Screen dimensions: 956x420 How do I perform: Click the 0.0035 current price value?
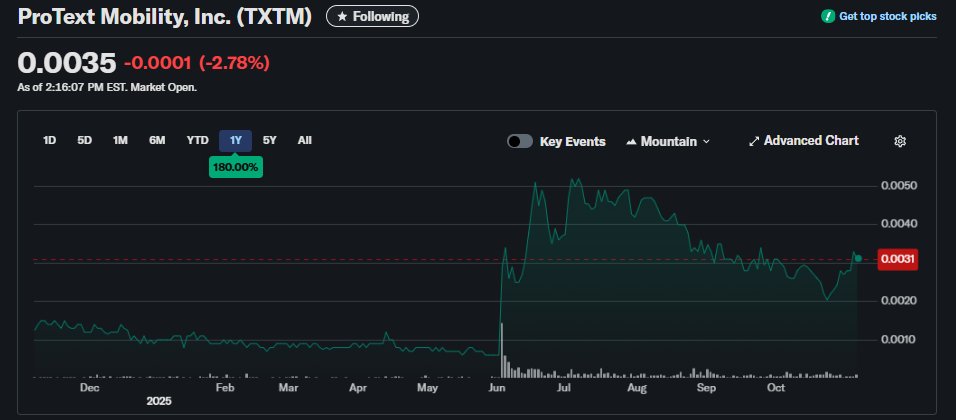(66, 63)
